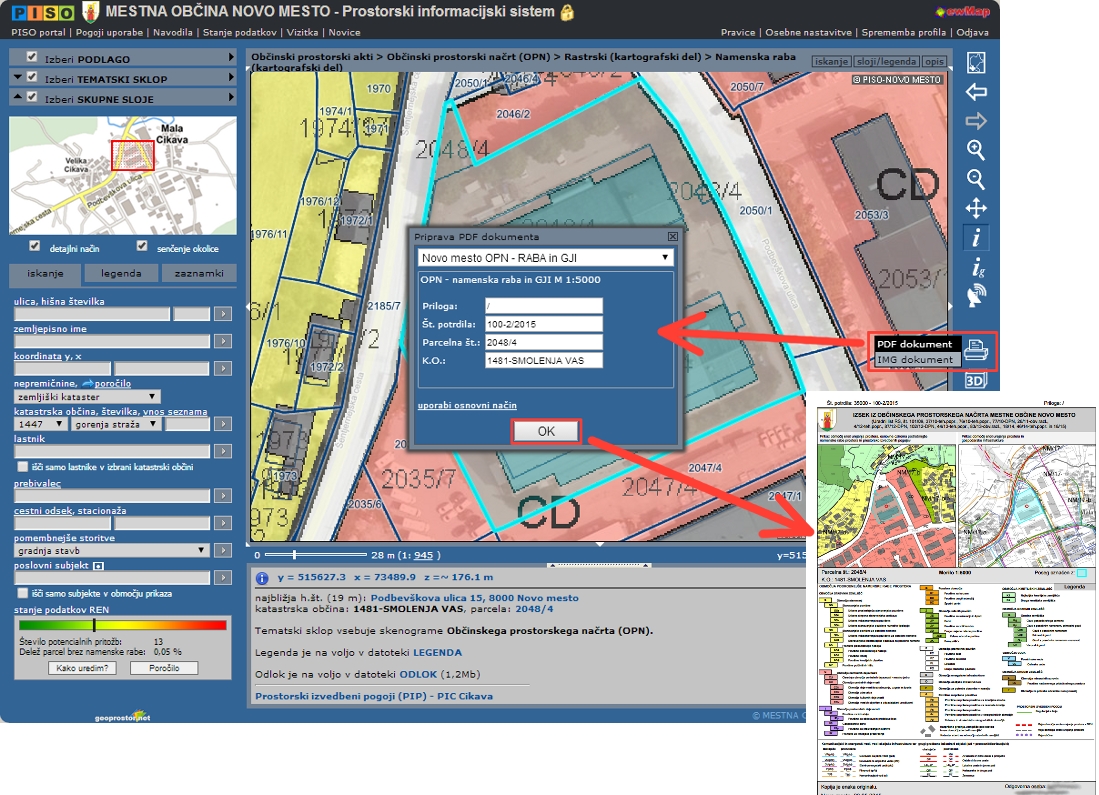The image size is (1099, 795).
Task: Click the zoom out magnifier tool
Action: coord(976,180)
